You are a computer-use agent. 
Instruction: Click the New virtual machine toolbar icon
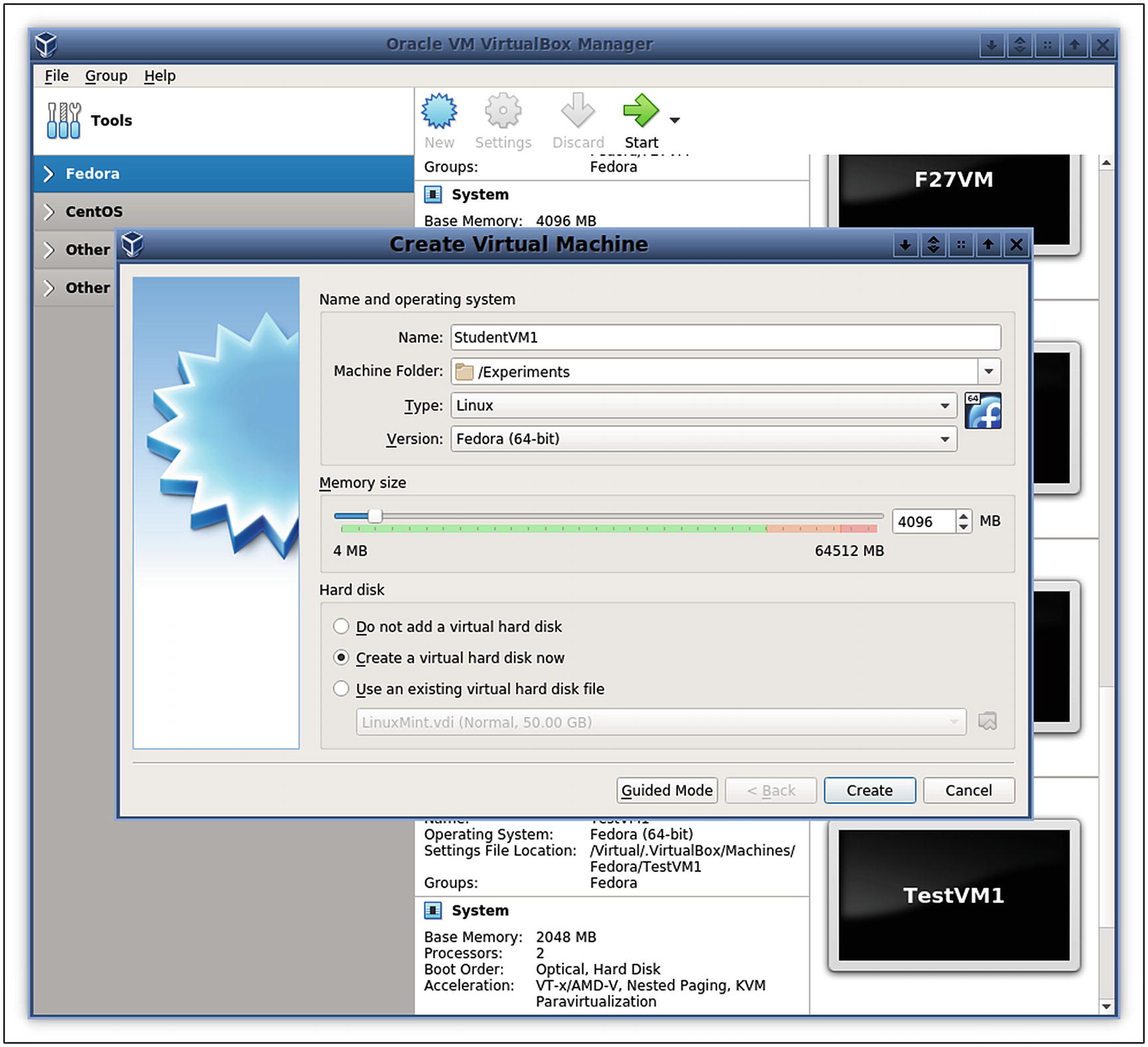click(439, 111)
